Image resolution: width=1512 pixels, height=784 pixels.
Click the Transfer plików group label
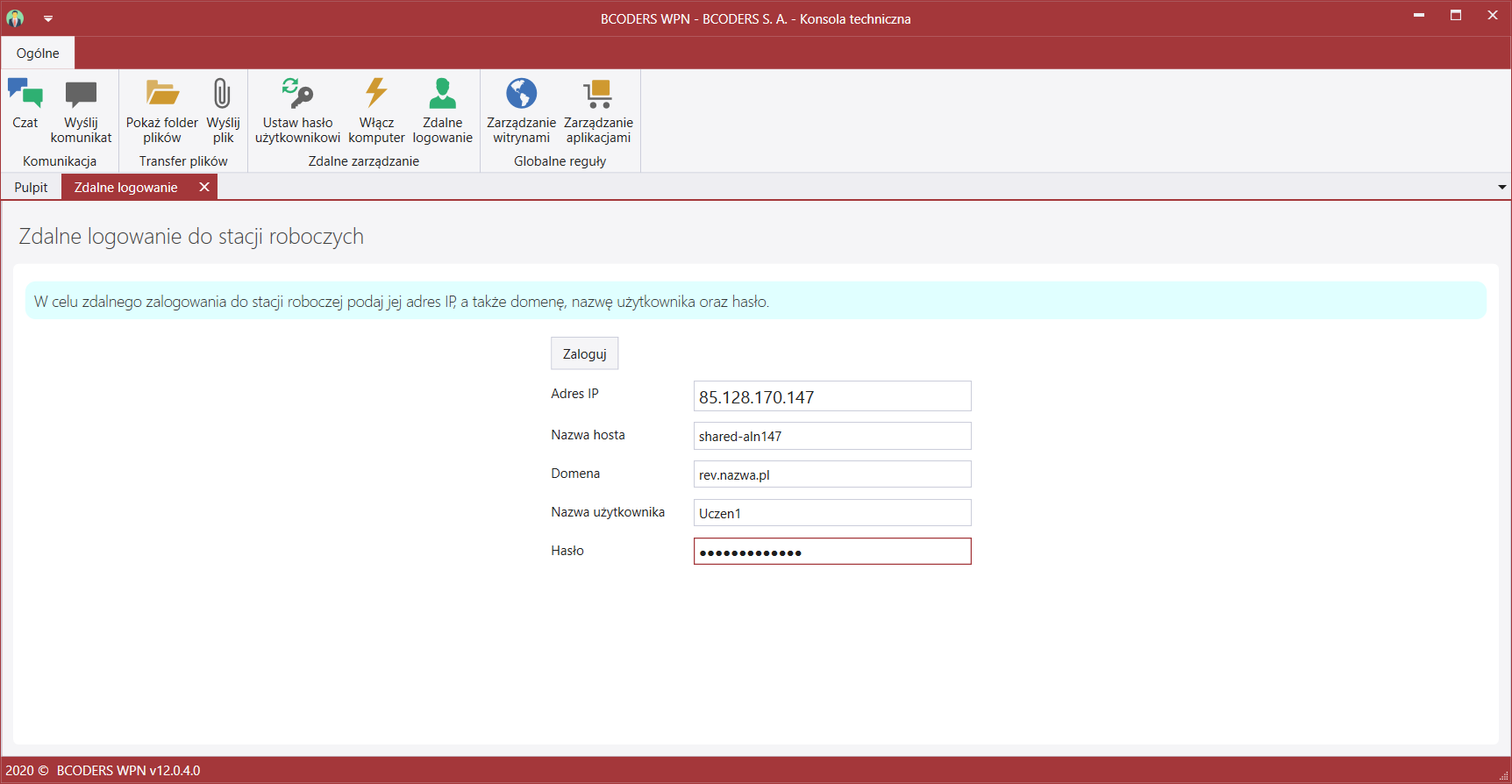point(183,161)
